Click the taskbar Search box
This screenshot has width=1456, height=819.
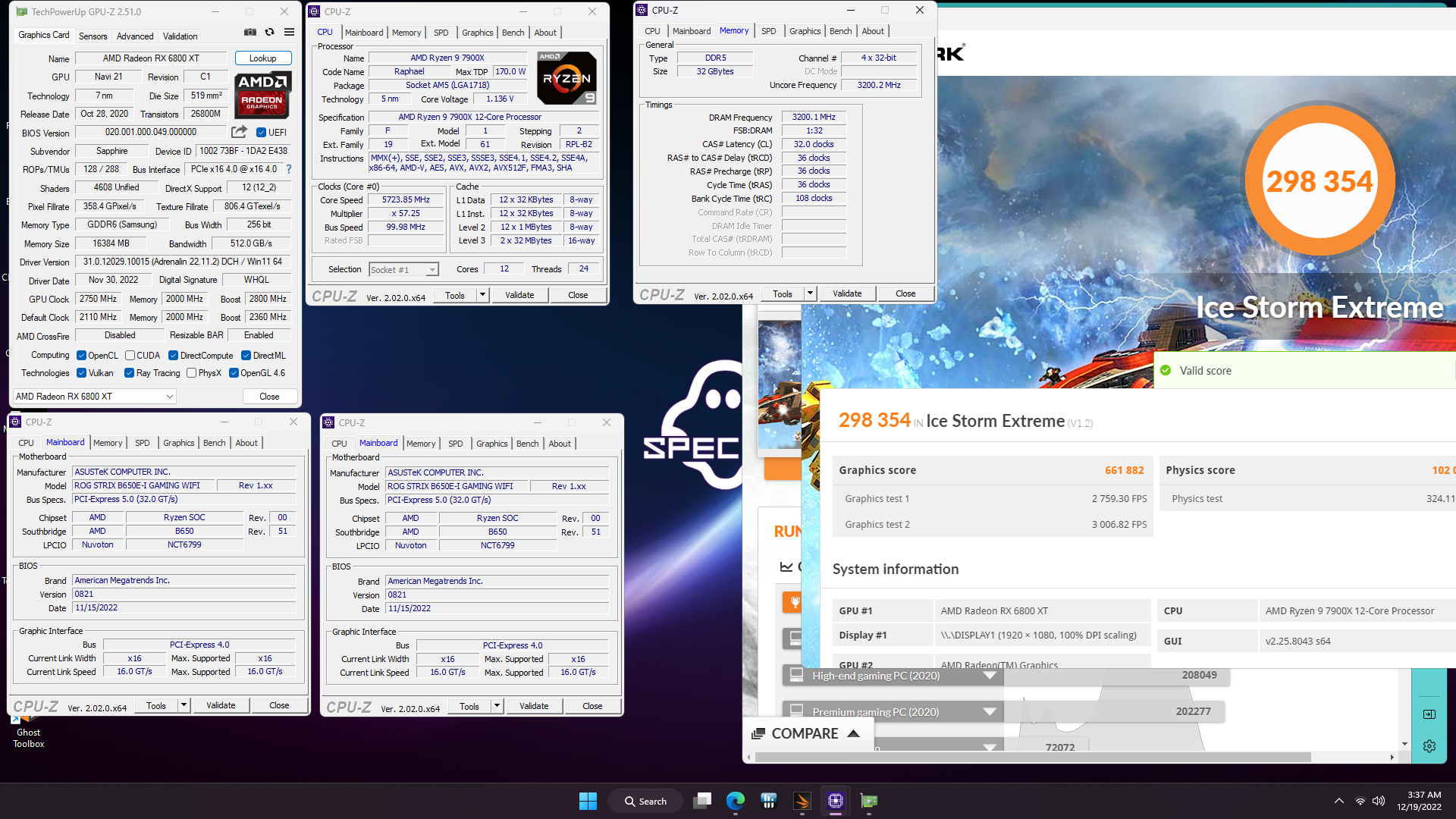coord(645,801)
